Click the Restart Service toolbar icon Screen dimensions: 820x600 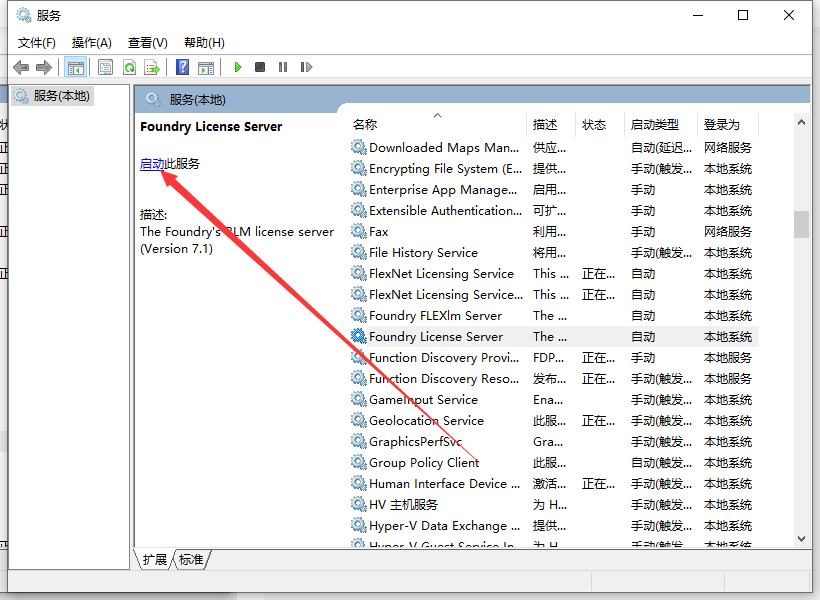[306, 67]
